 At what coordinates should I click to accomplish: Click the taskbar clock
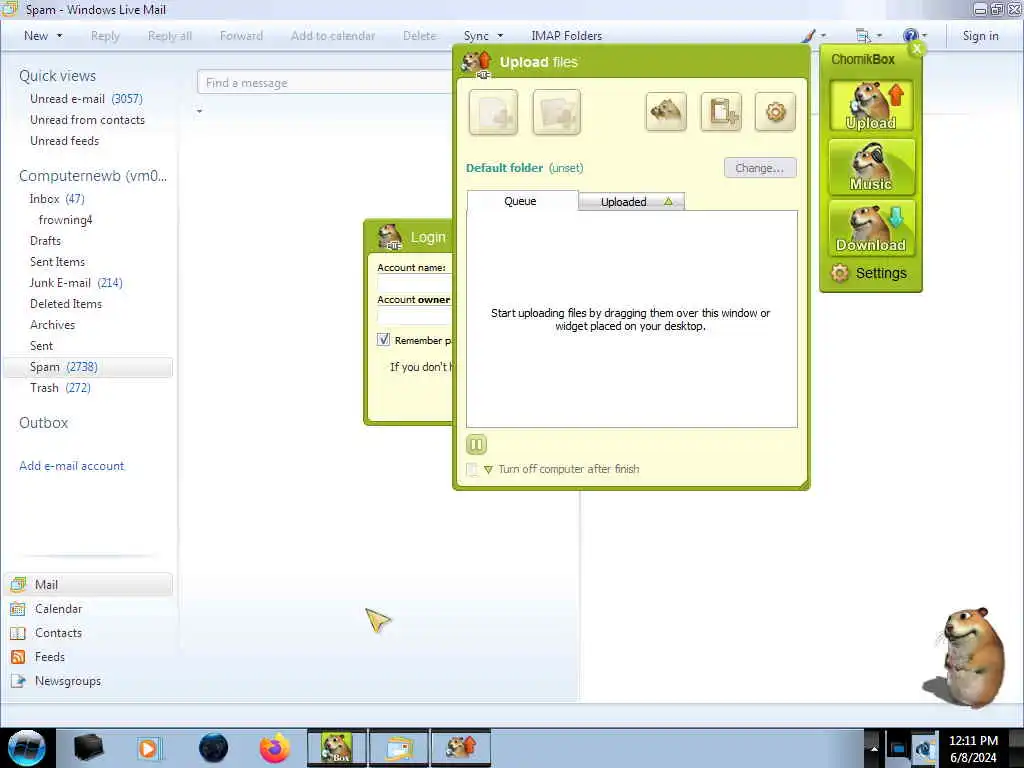[973, 749]
